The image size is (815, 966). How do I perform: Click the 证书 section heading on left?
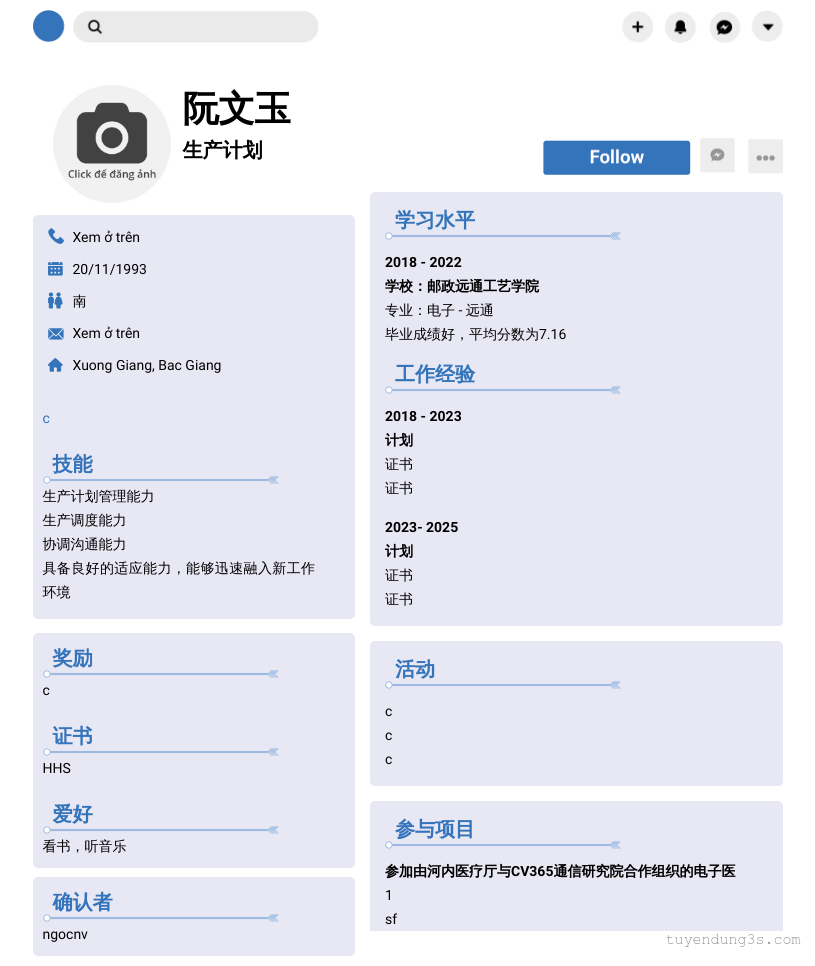(x=73, y=736)
